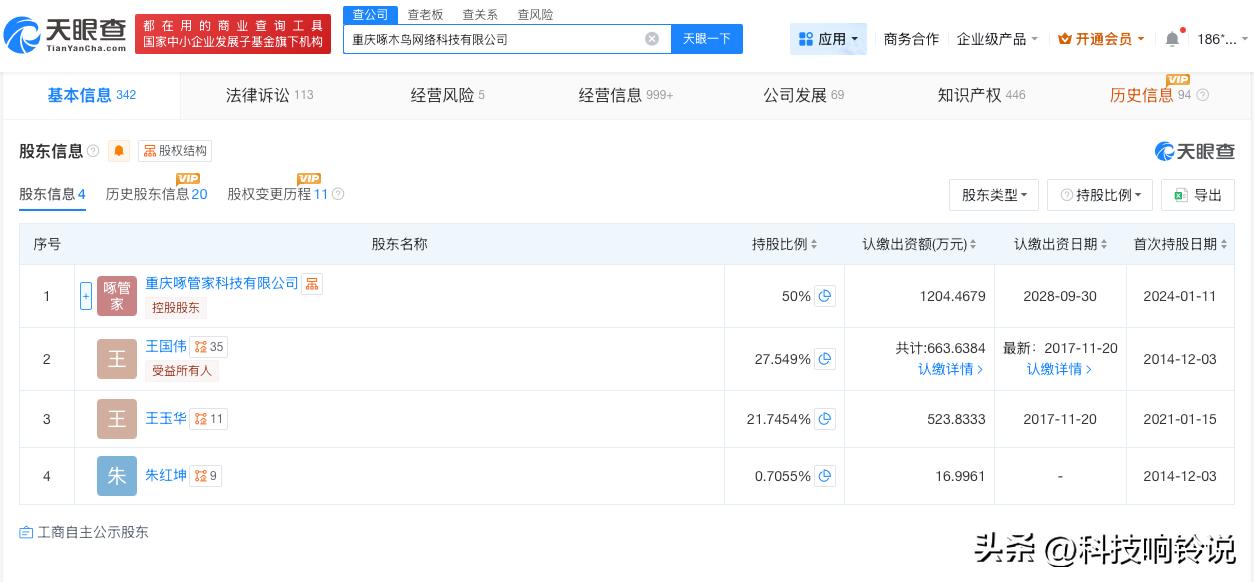Viewport: 1254px width, 582px height.
Task: Click equity structure icon beside 重庆啄管家科技有限公司
Action: point(312,284)
